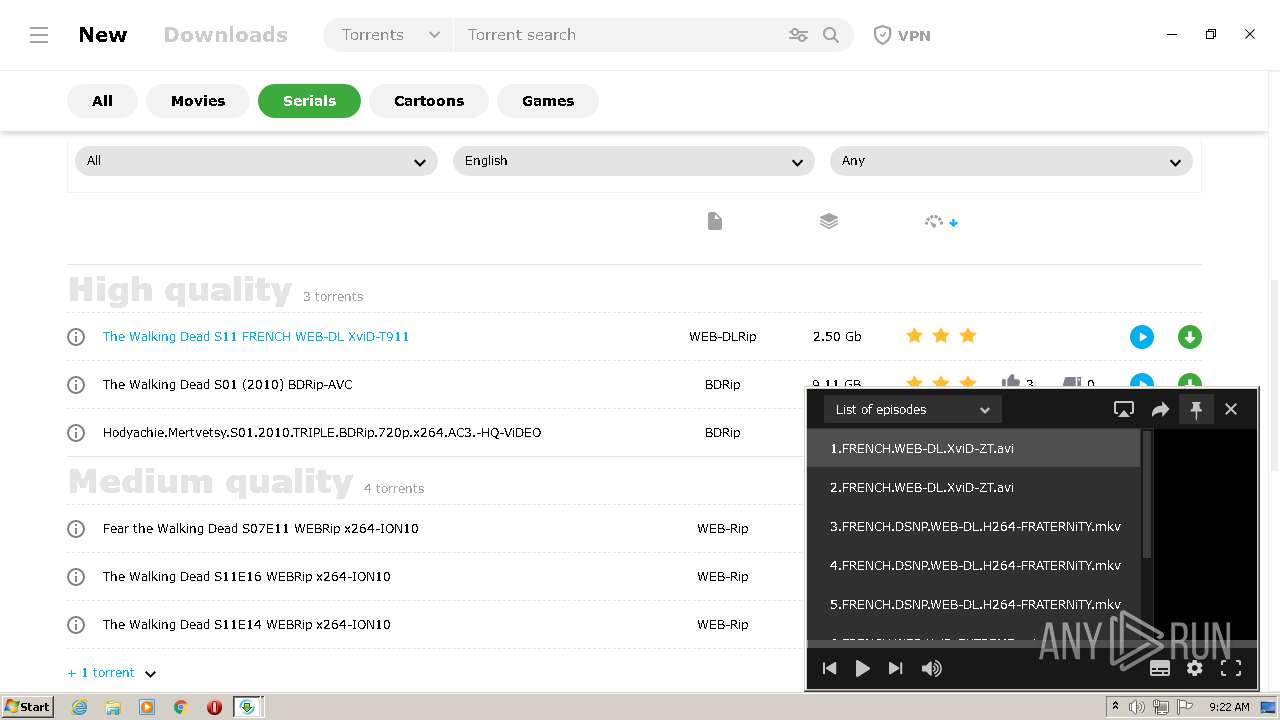Select episode 3.FRENCH.DSNP.WEB-DL.H264-FRATERNiTY.mkv

[973, 526]
